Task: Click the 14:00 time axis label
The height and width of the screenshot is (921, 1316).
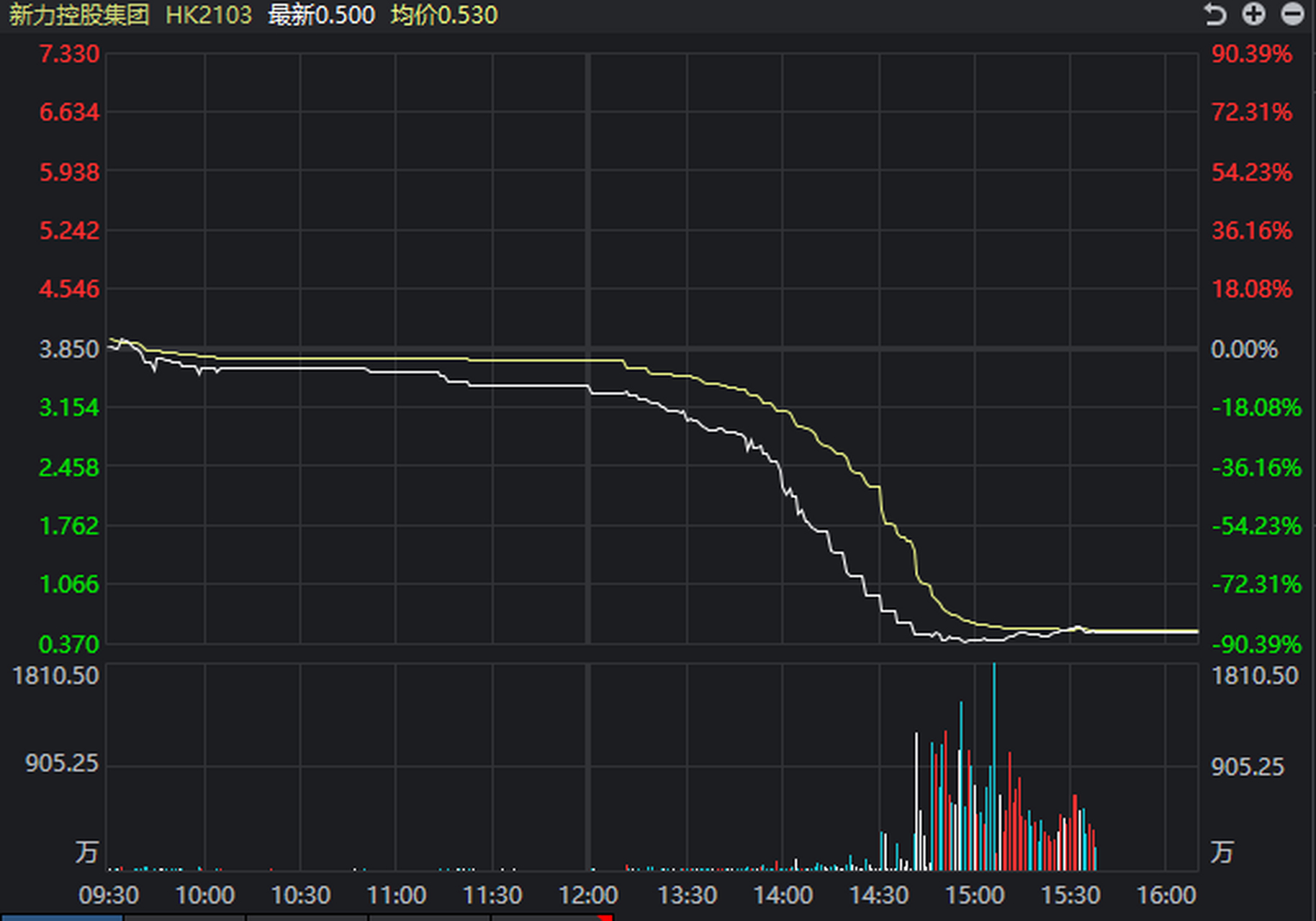Action: pyautogui.click(x=783, y=895)
